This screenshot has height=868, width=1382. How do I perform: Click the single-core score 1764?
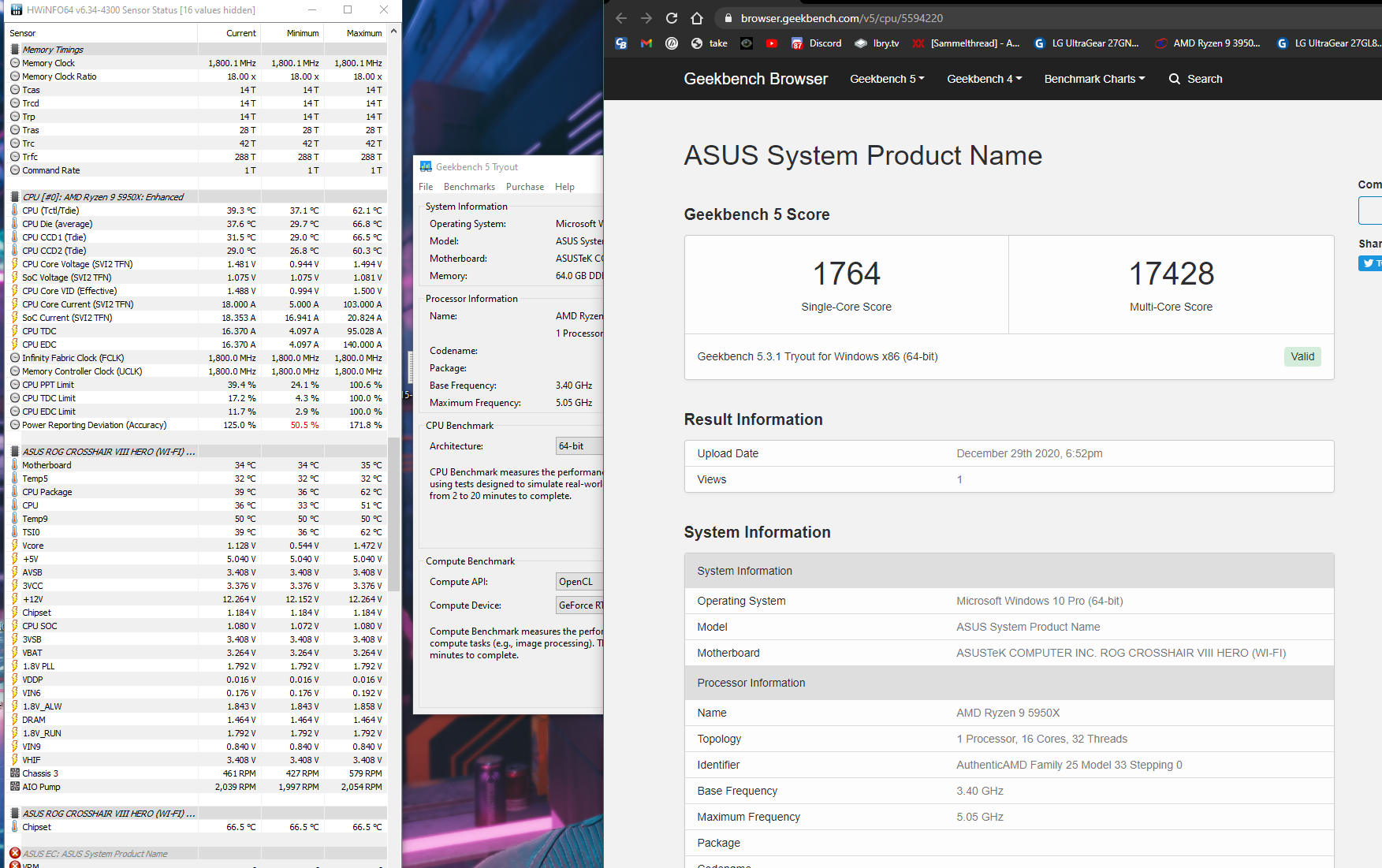tap(846, 274)
